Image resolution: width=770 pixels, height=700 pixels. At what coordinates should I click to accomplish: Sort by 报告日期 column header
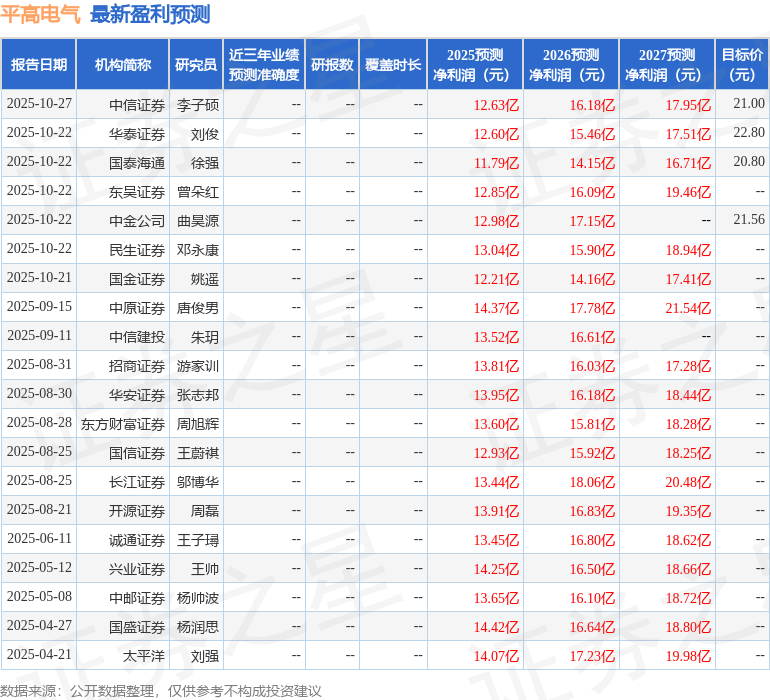39,65
